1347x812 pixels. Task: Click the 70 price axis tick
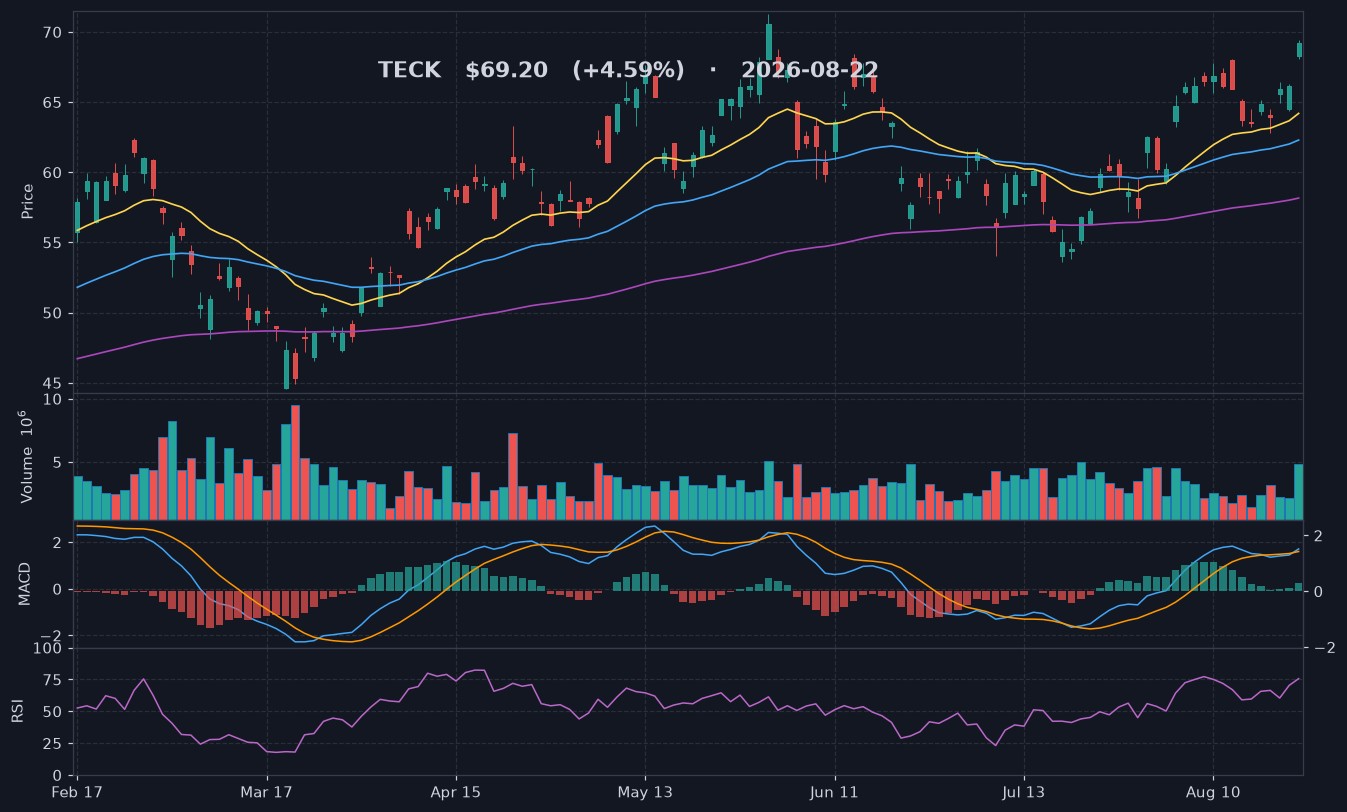tap(52, 33)
